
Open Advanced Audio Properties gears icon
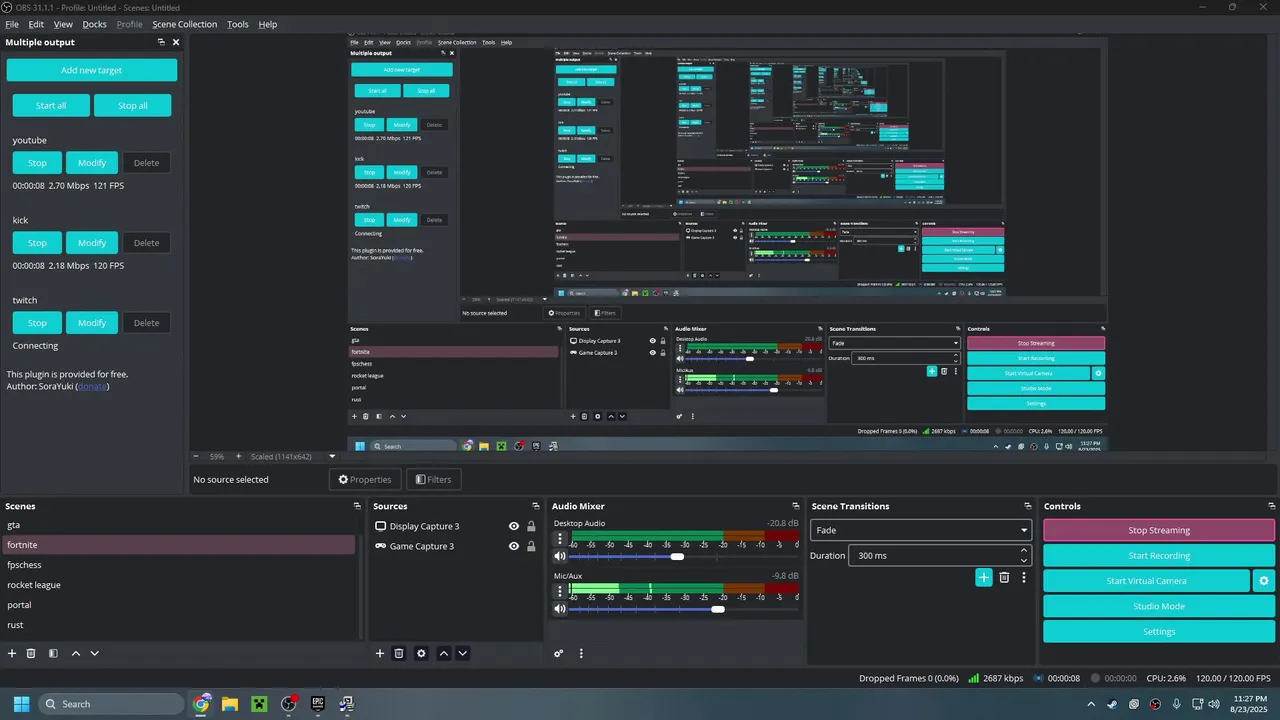coord(559,653)
